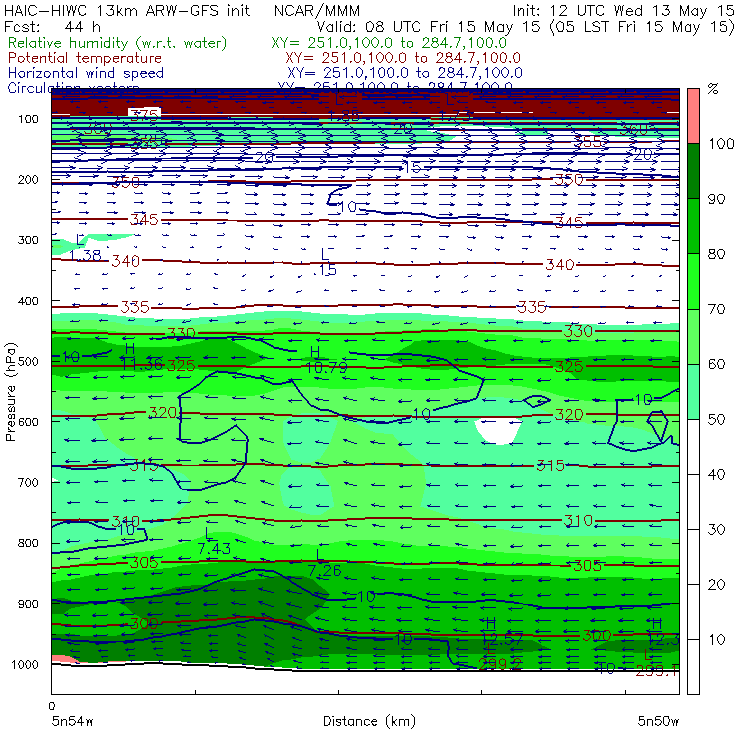Click the 60 label on the color bar

point(716,364)
